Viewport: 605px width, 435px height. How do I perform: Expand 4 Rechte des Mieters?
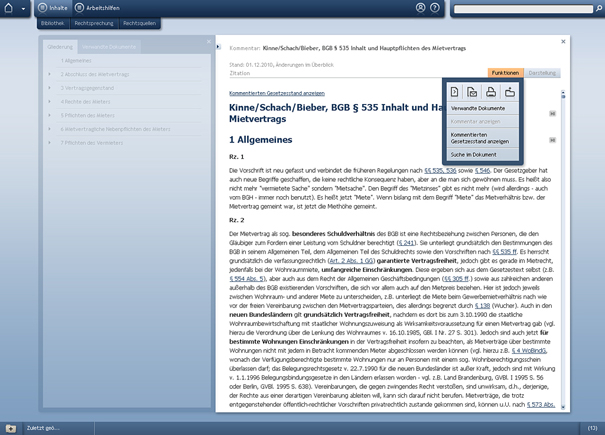49,102
